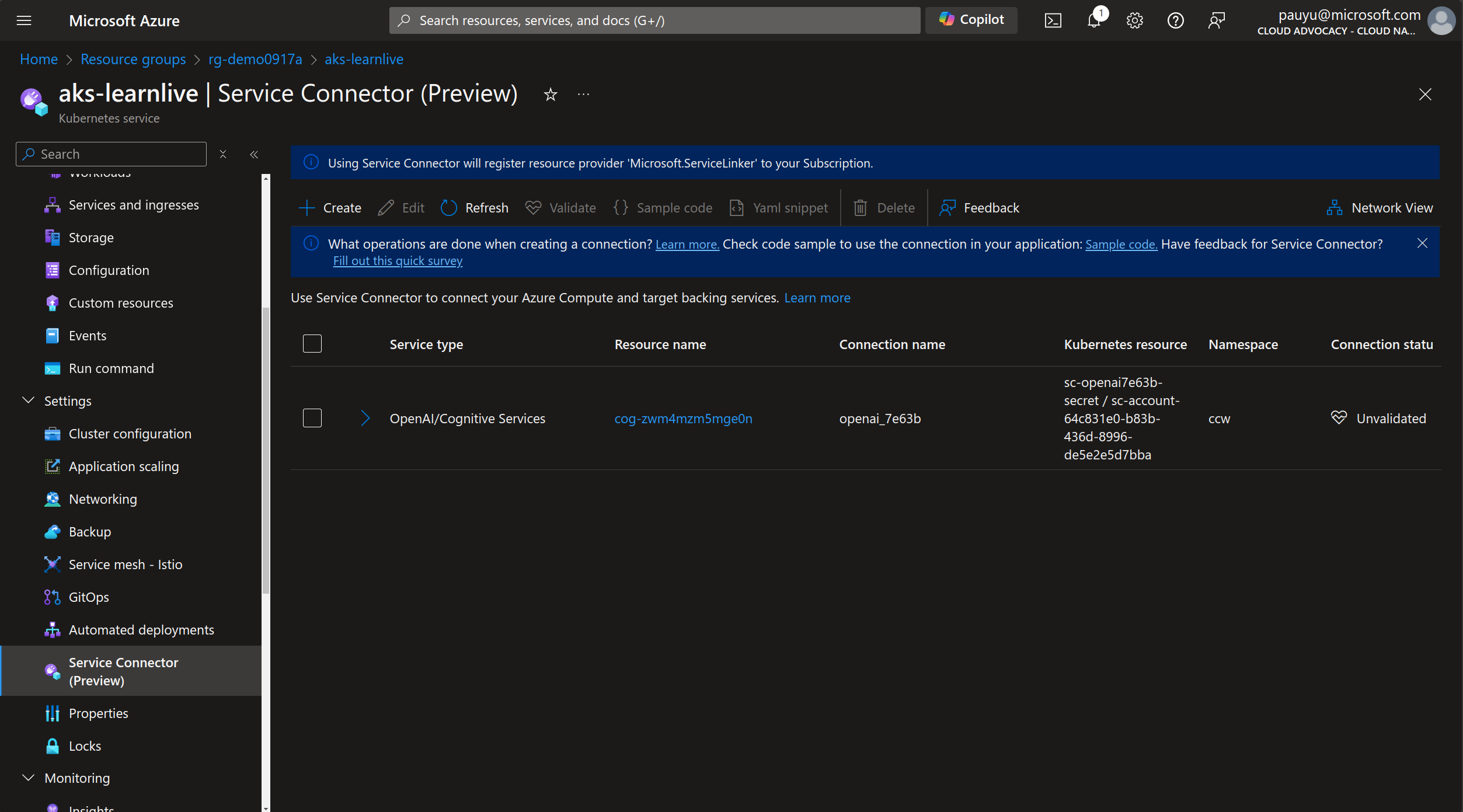Viewport: 1463px width, 812px height.
Task: Click the Run command icon
Action: point(53,368)
